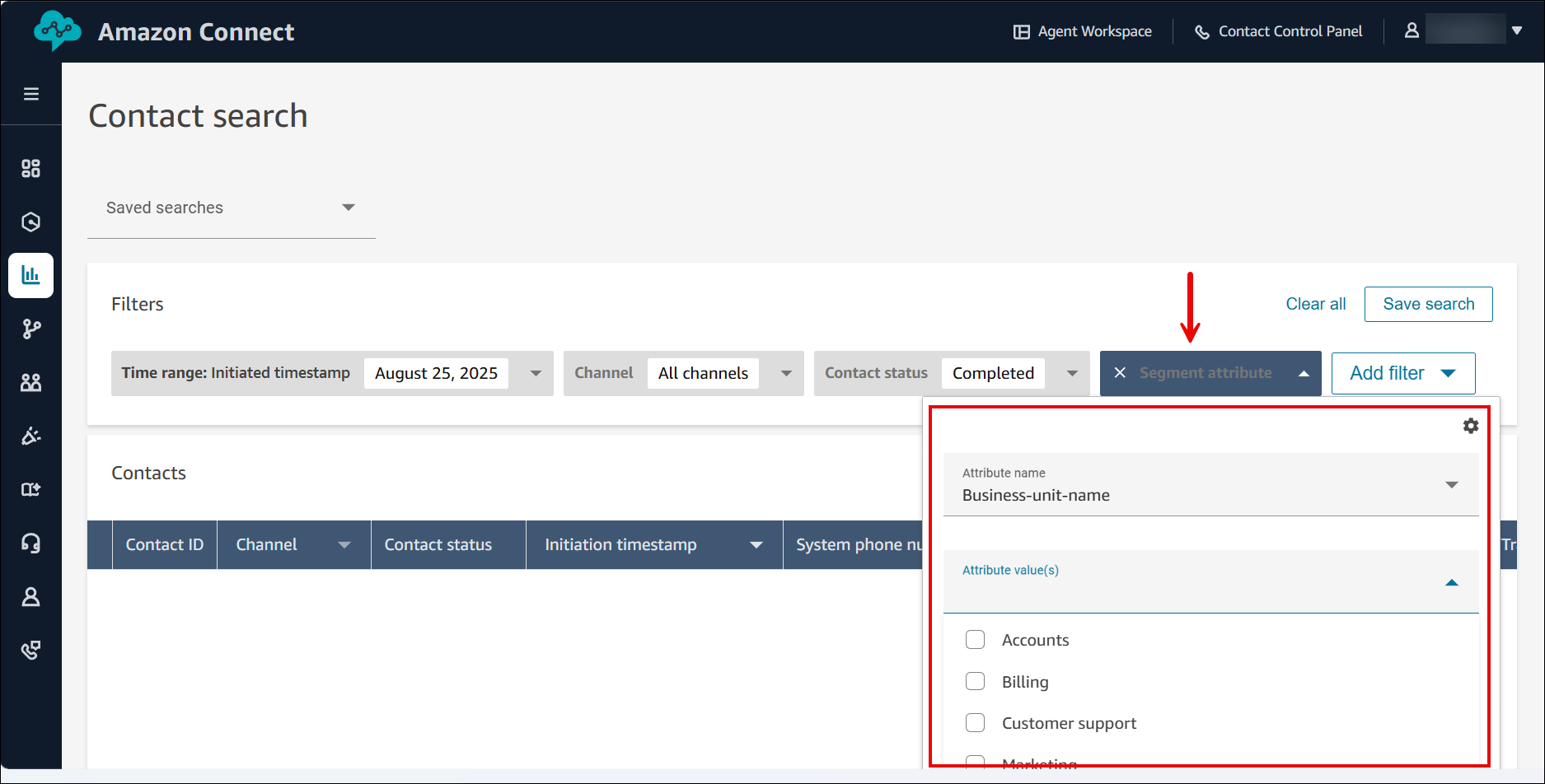Select the headset Agent sidebar icon
Viewport: 1545px width, 784px height.
31,543
